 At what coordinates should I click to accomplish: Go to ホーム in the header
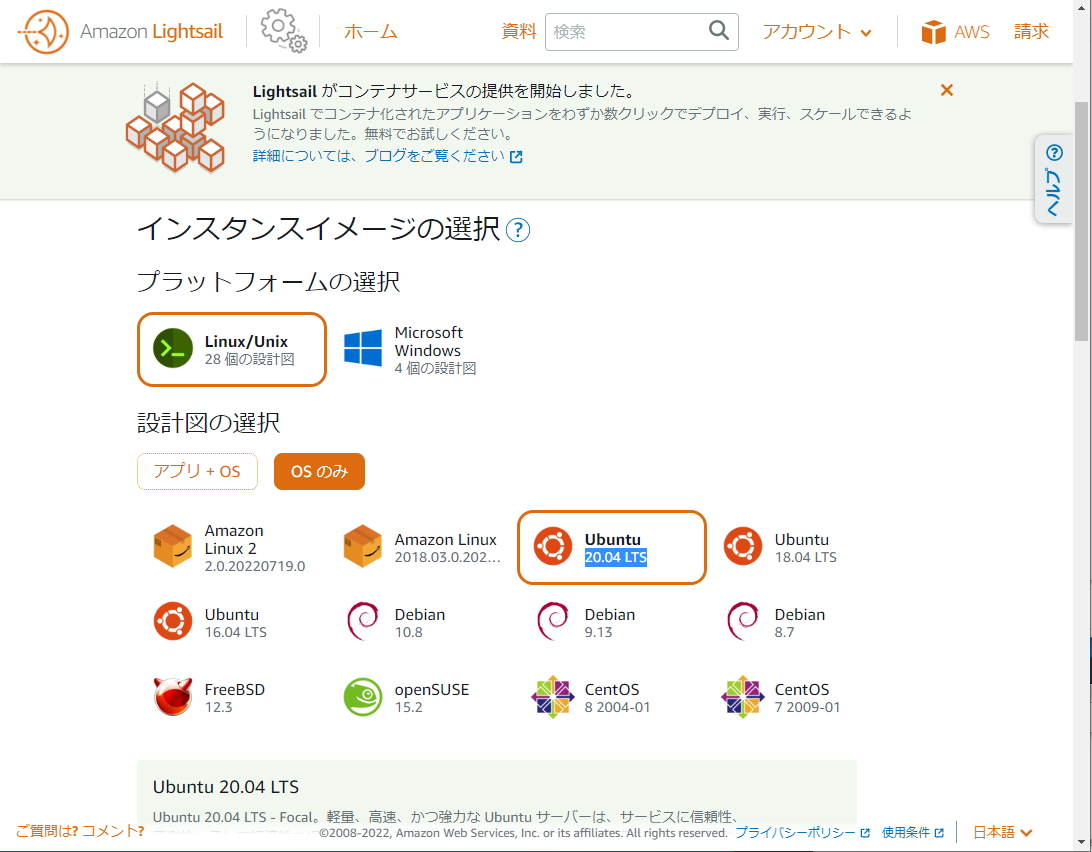pos(370,32)
